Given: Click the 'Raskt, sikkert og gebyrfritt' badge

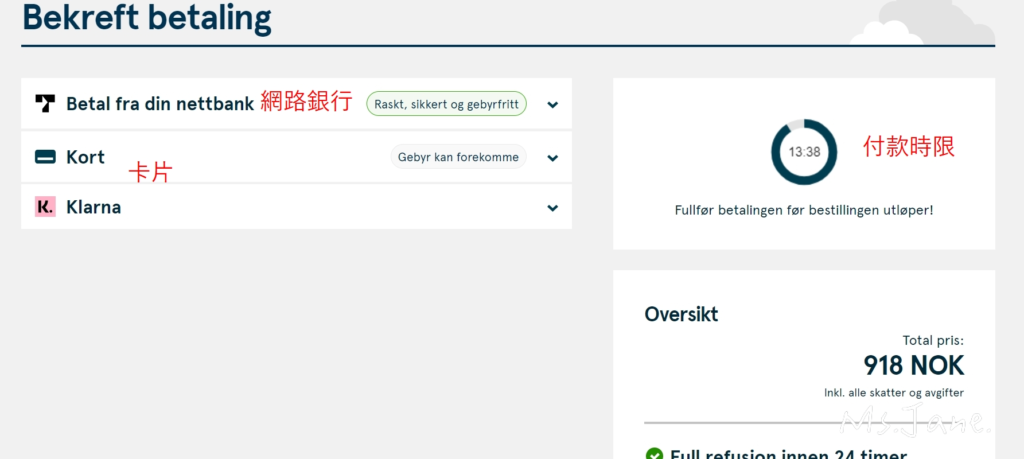Looking at the screenshot, I should coord(446,103).
